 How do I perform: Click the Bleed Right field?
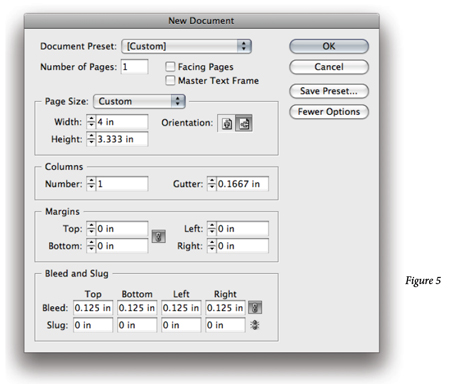225,308
